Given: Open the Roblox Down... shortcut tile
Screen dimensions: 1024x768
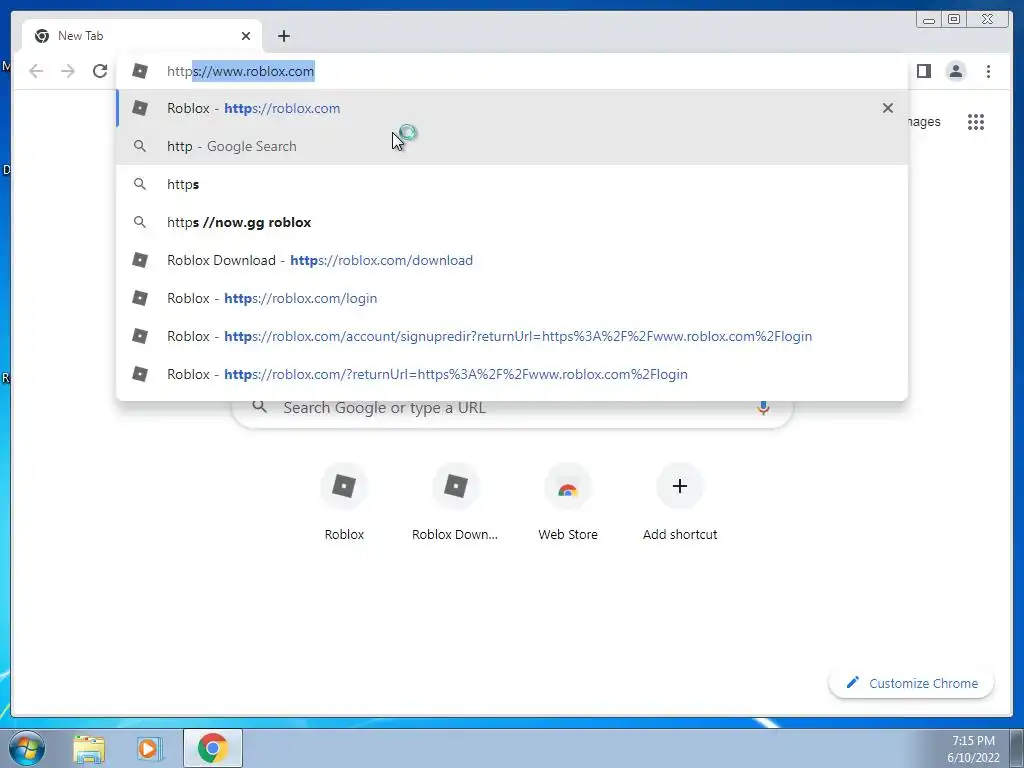Looking at the screenshot, I should coord(455,502).
